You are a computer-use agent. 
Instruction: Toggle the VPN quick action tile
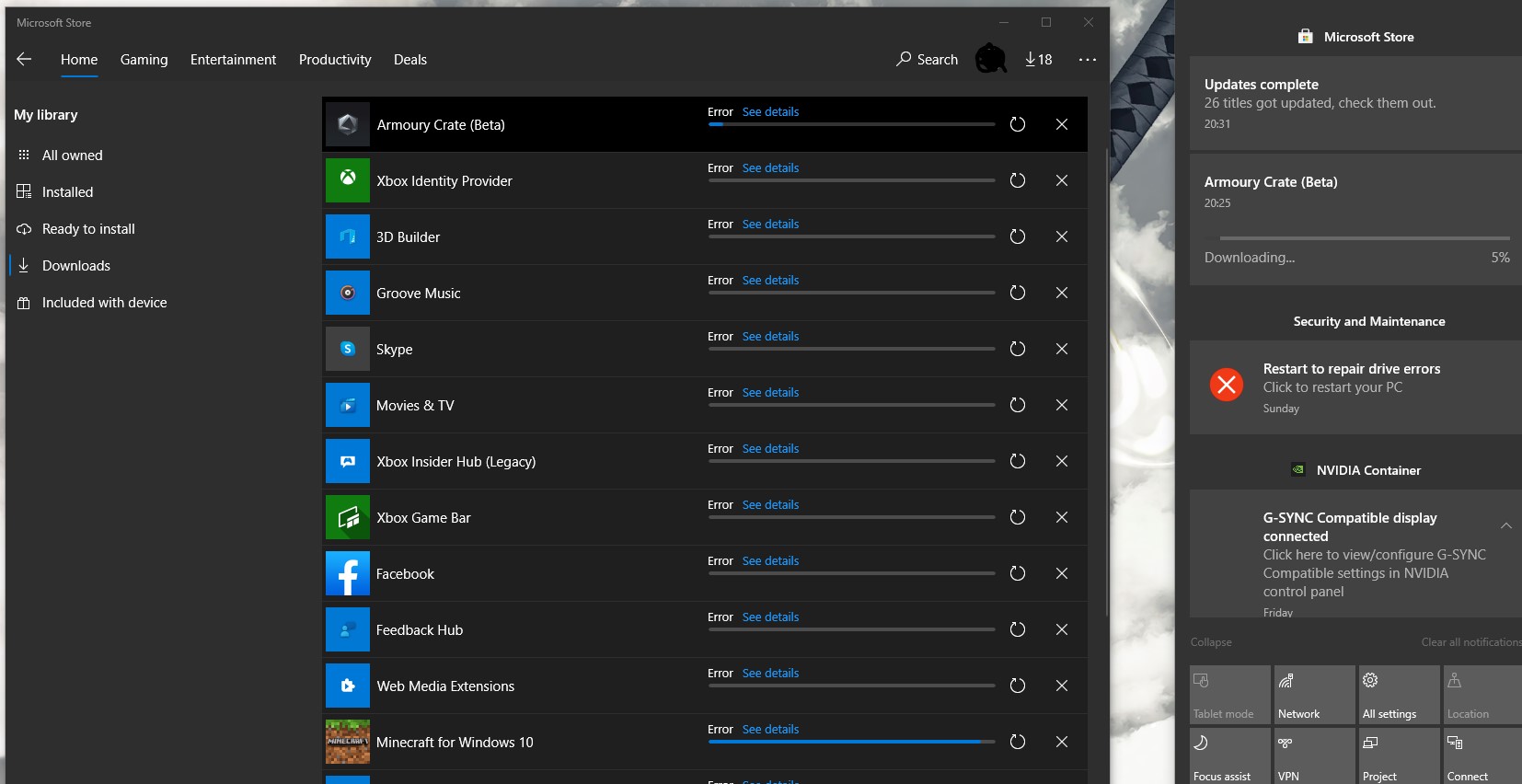[1314, 756]
